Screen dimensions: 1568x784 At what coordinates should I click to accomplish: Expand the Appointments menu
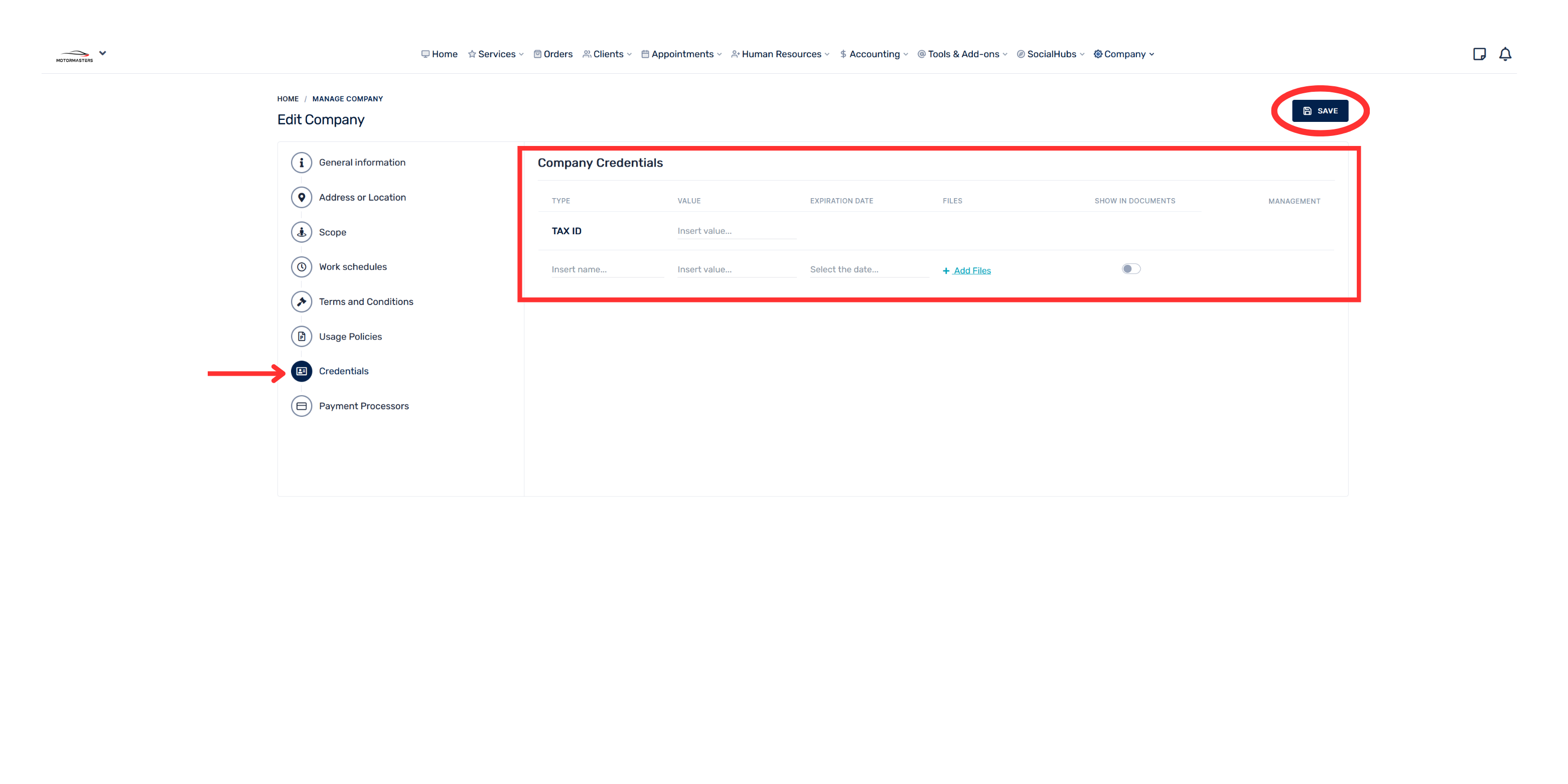[x=681, y=54]
